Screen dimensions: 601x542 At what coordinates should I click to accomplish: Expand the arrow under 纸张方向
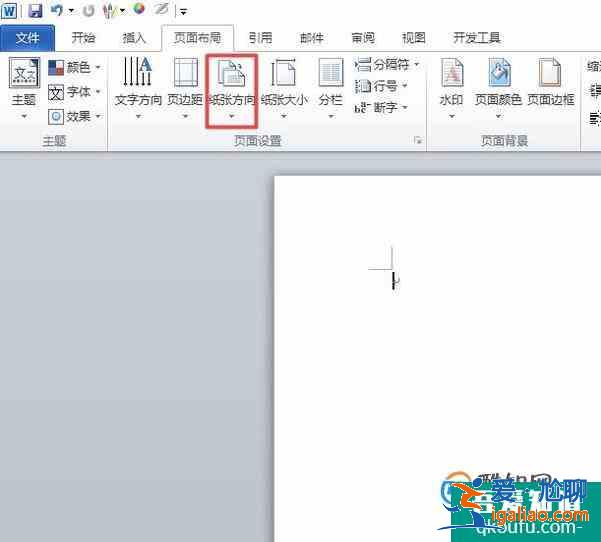point(232,116)
